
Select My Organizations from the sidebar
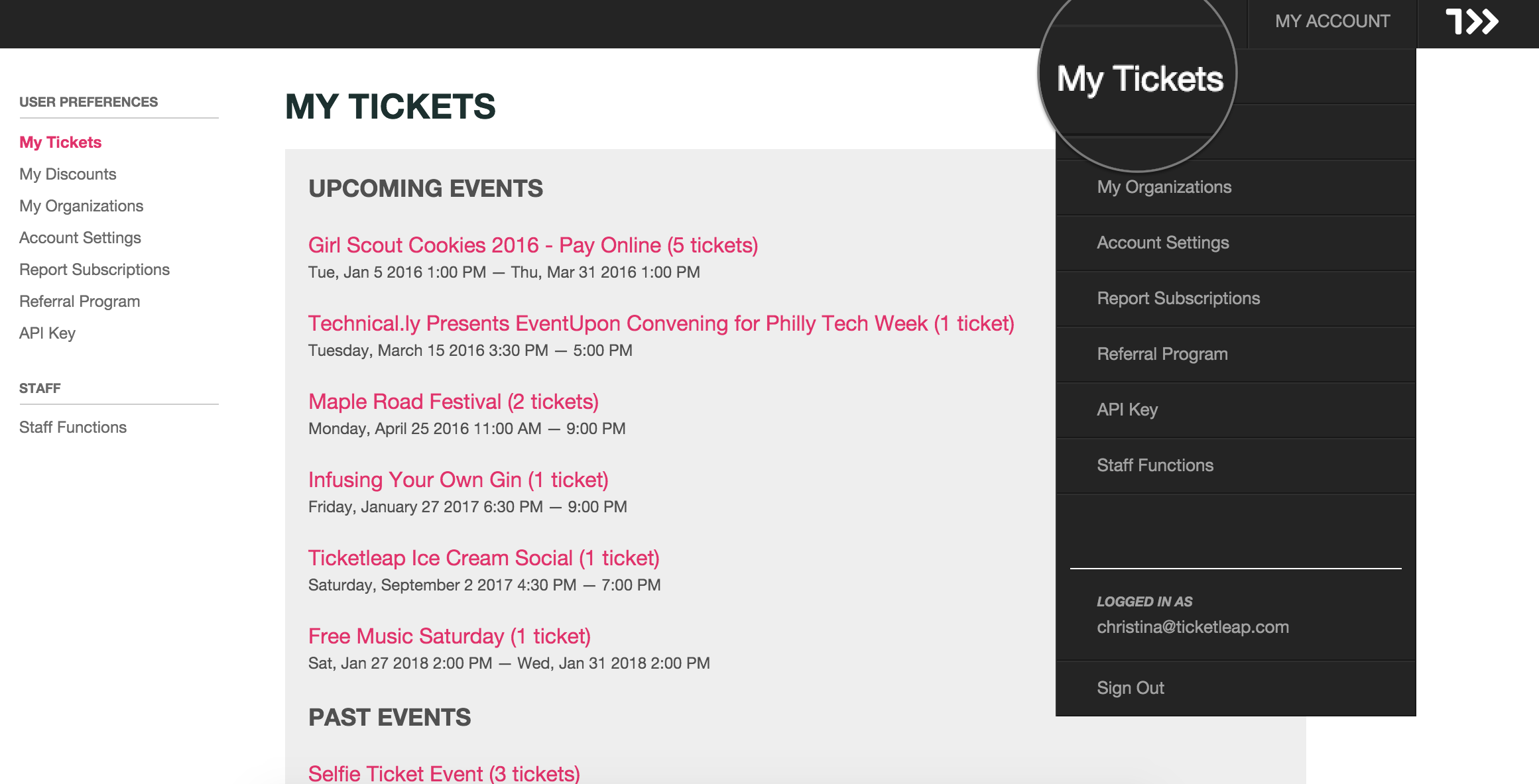click(81, 205)
